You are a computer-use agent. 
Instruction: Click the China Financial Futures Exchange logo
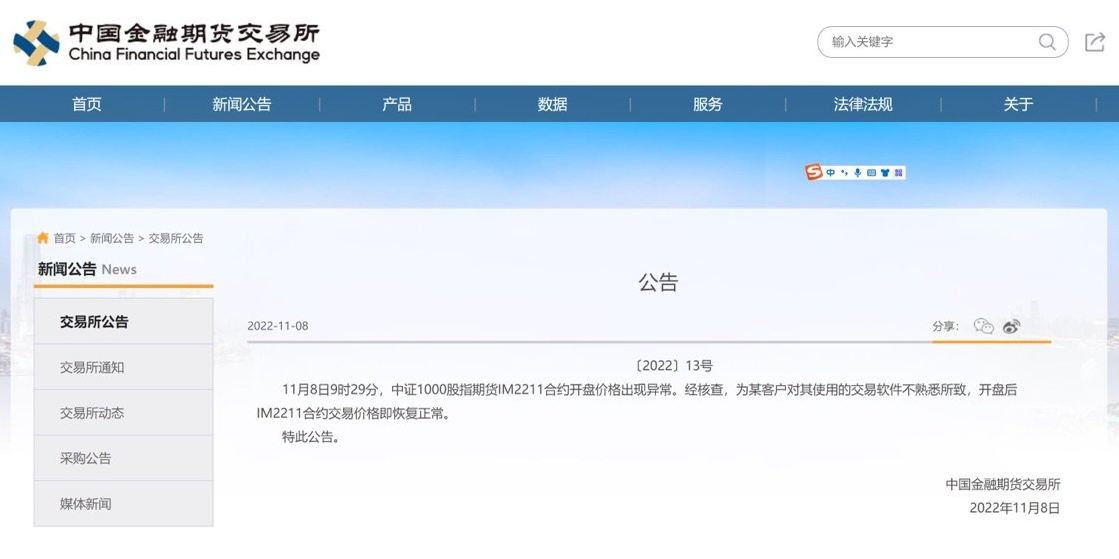[166, 42]
